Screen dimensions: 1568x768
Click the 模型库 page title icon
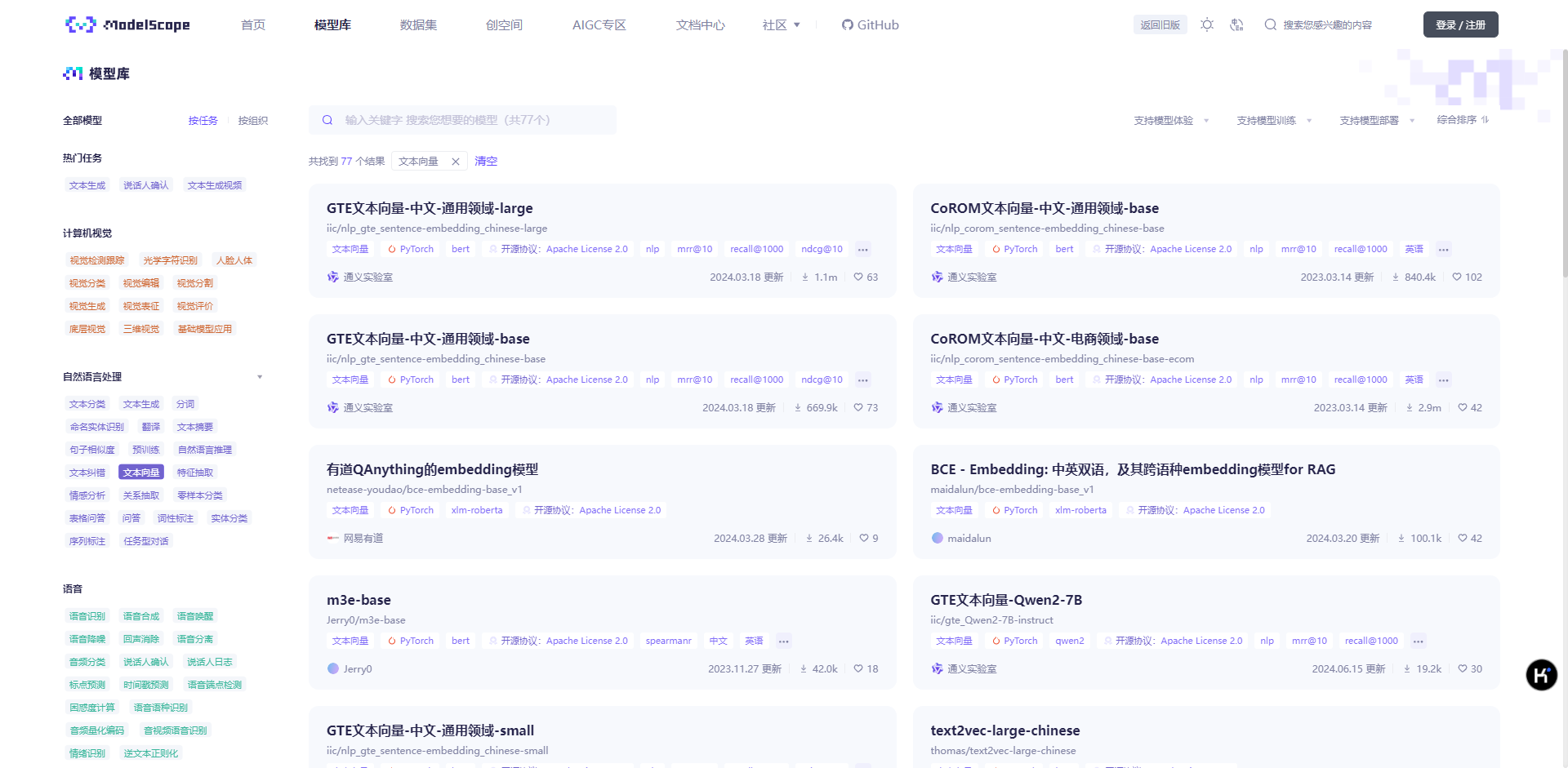[x=73, y=73]
